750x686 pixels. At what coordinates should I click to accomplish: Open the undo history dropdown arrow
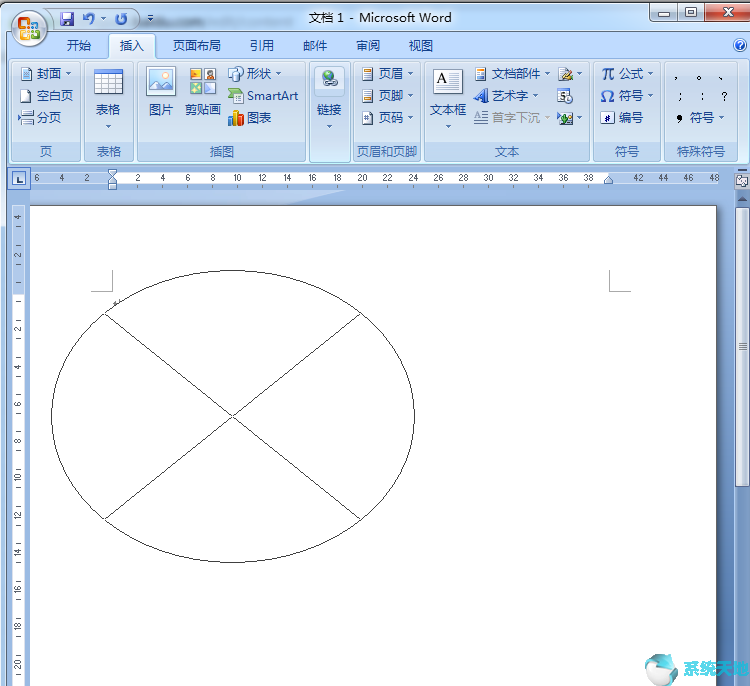pyautogui.click(x=103, y=19)
